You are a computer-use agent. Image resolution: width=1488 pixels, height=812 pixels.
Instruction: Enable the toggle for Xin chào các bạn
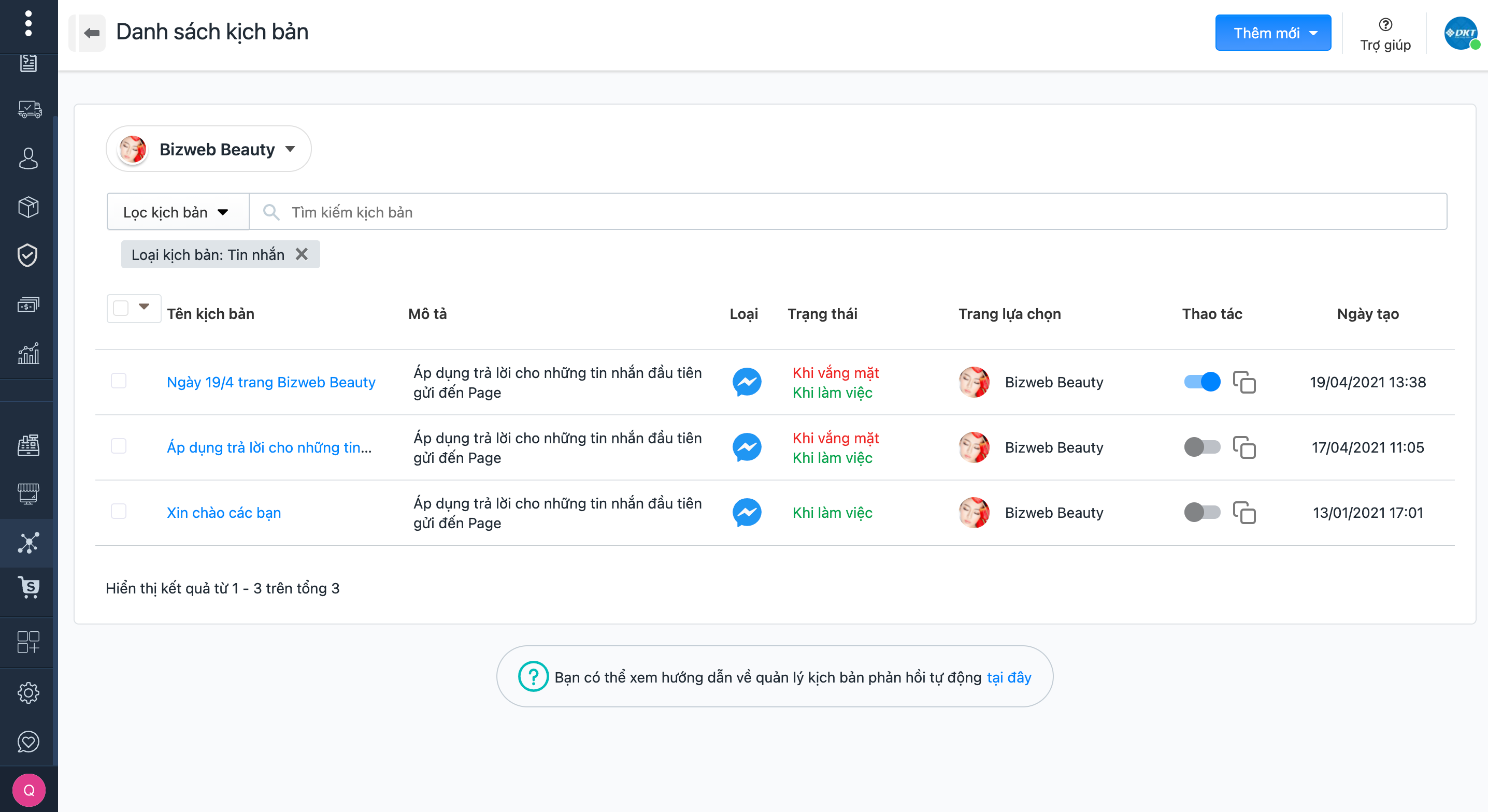click(1201, 513)
